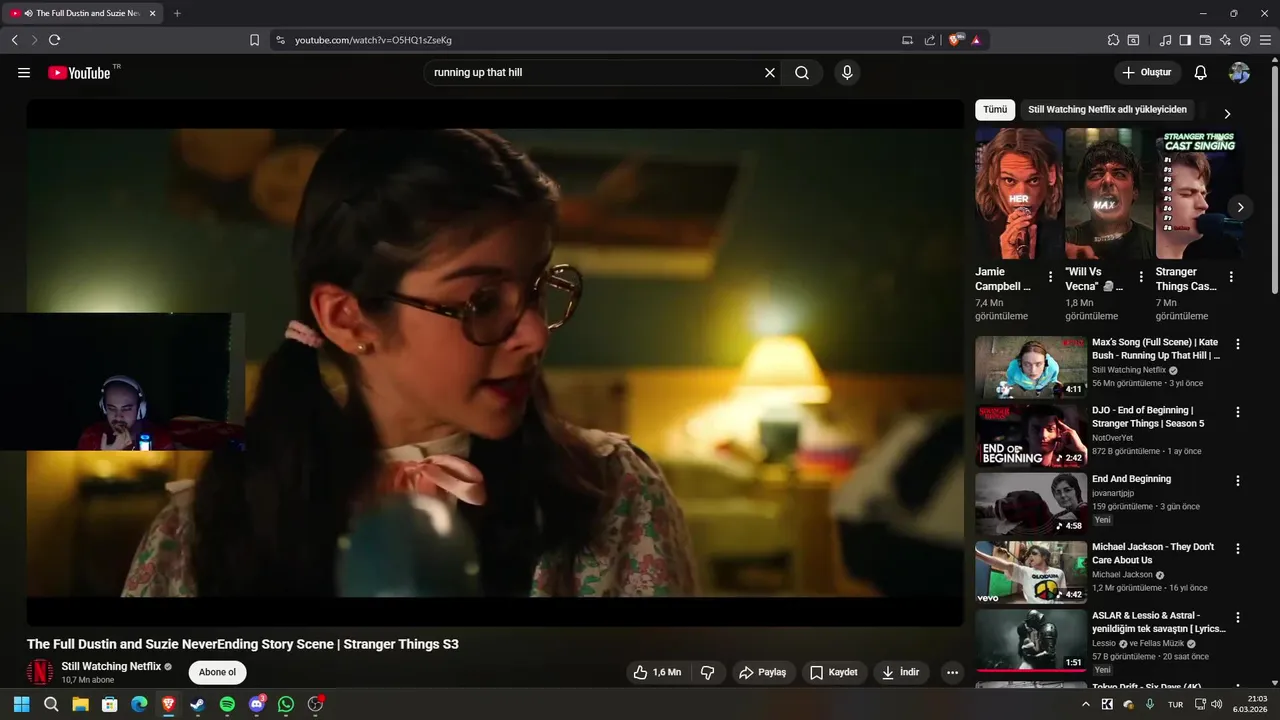Open DJO End of Beginning thumbnail
1280x720 pixels.
click(1031, 436)
